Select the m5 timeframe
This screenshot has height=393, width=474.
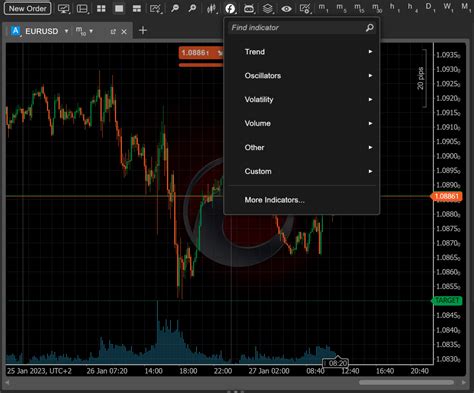tap(341, 8)
